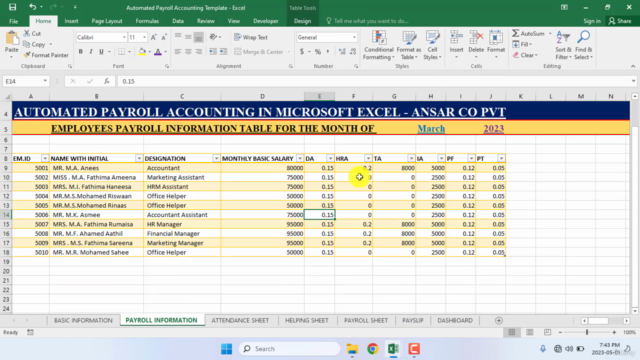
Task: Switch to ATTENDANCE SHEET tab
Action: [x=240, y=321]
